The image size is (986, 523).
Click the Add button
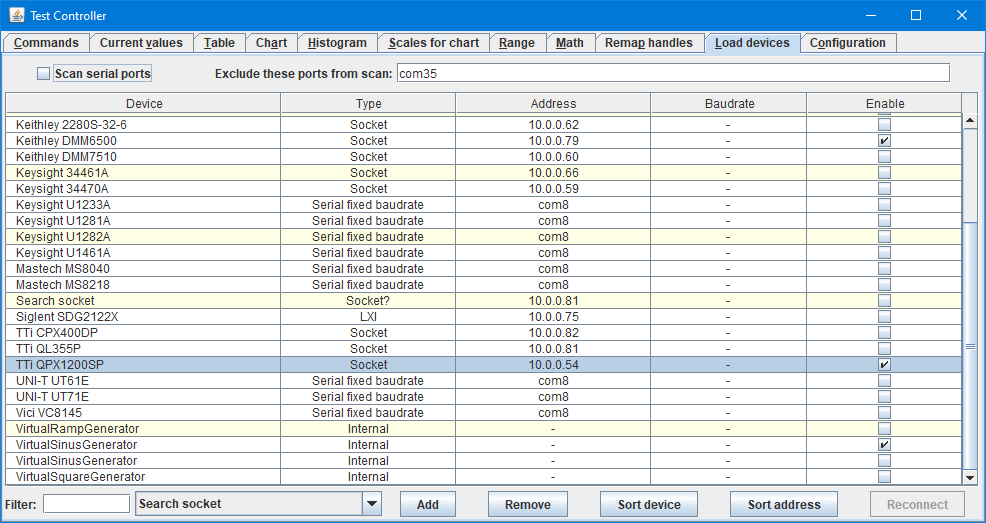(428, 504)
